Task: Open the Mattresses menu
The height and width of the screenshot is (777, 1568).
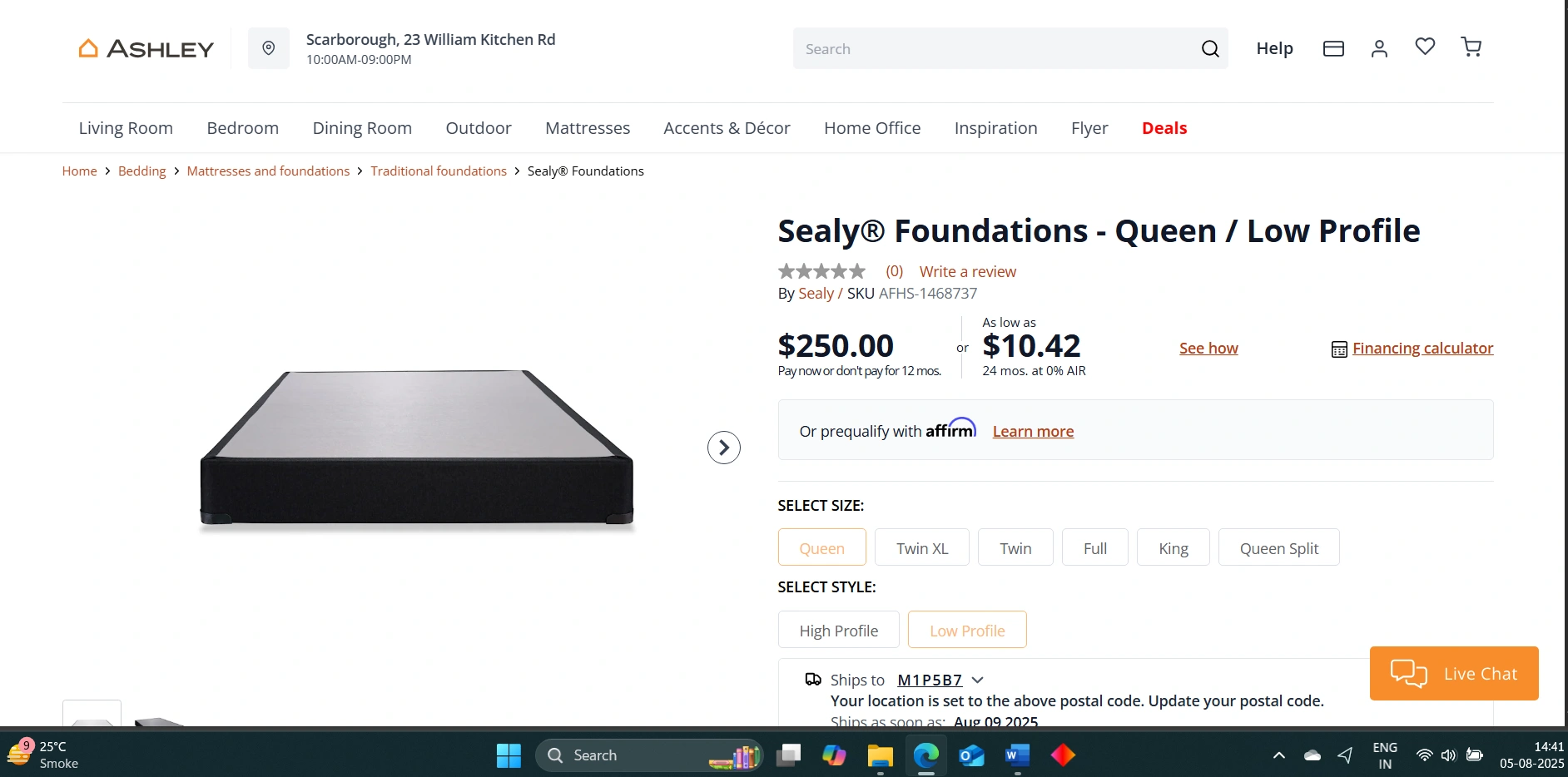Action: [x=588, y=128]
